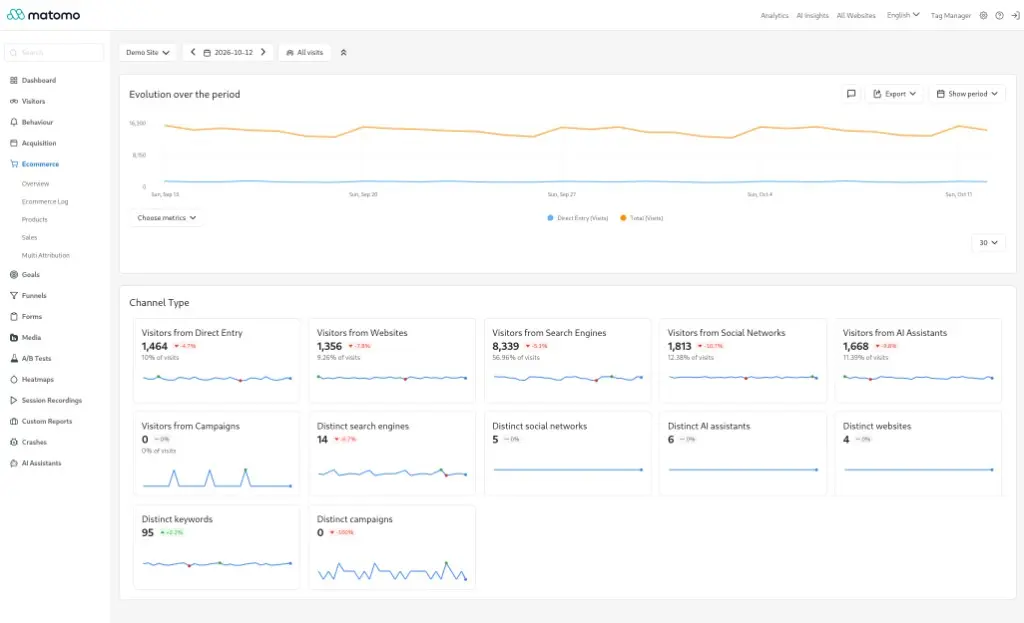
Task: Open the 30 periods dropdown
Action: point(988,242)
